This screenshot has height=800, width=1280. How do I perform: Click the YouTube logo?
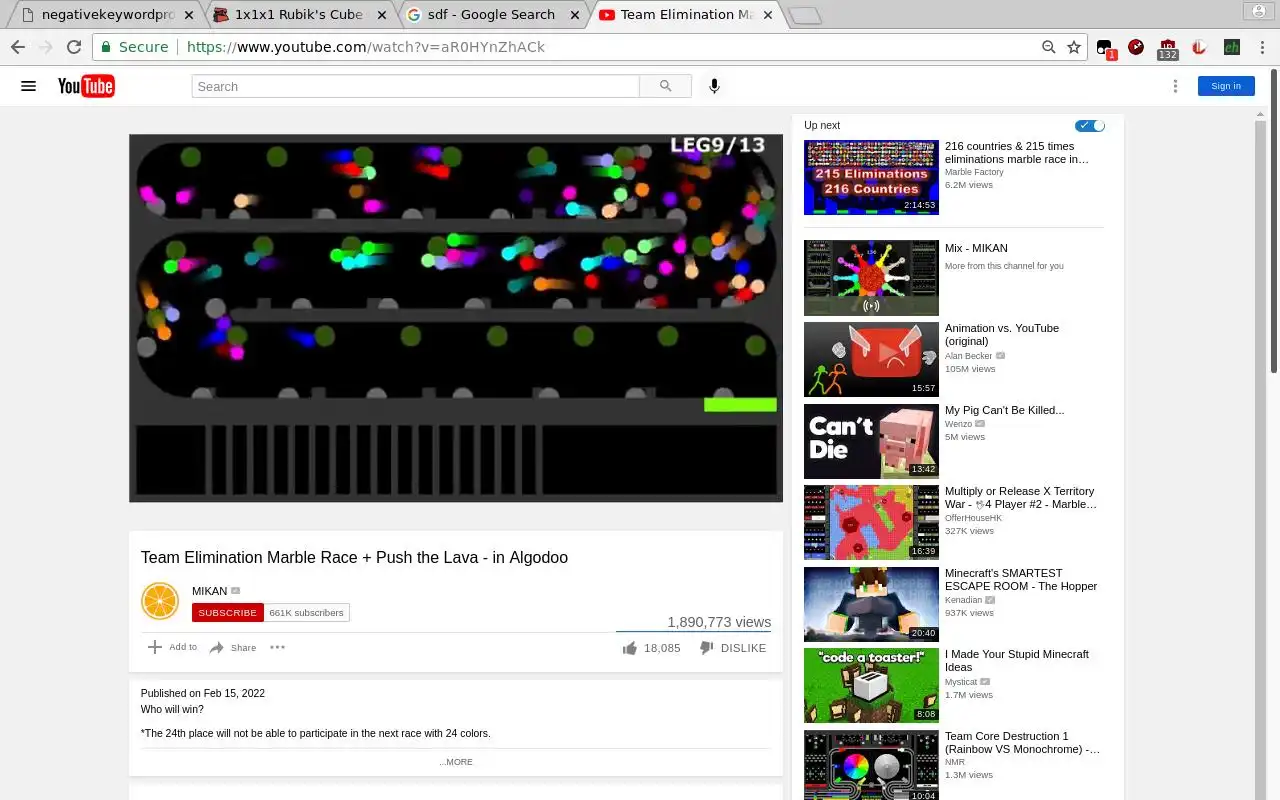coord(86,86)
